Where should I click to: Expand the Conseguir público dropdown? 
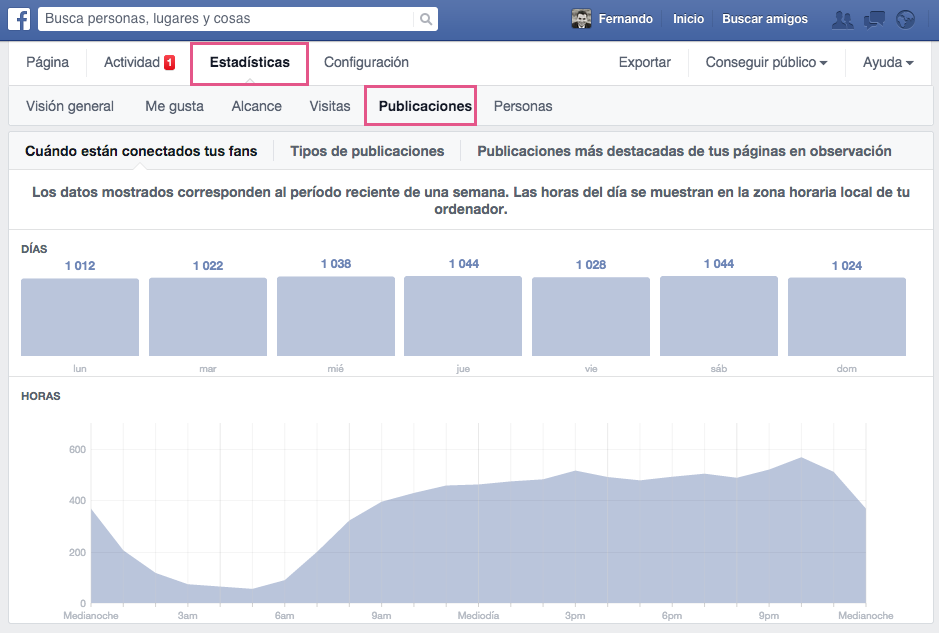pos(766,62)
